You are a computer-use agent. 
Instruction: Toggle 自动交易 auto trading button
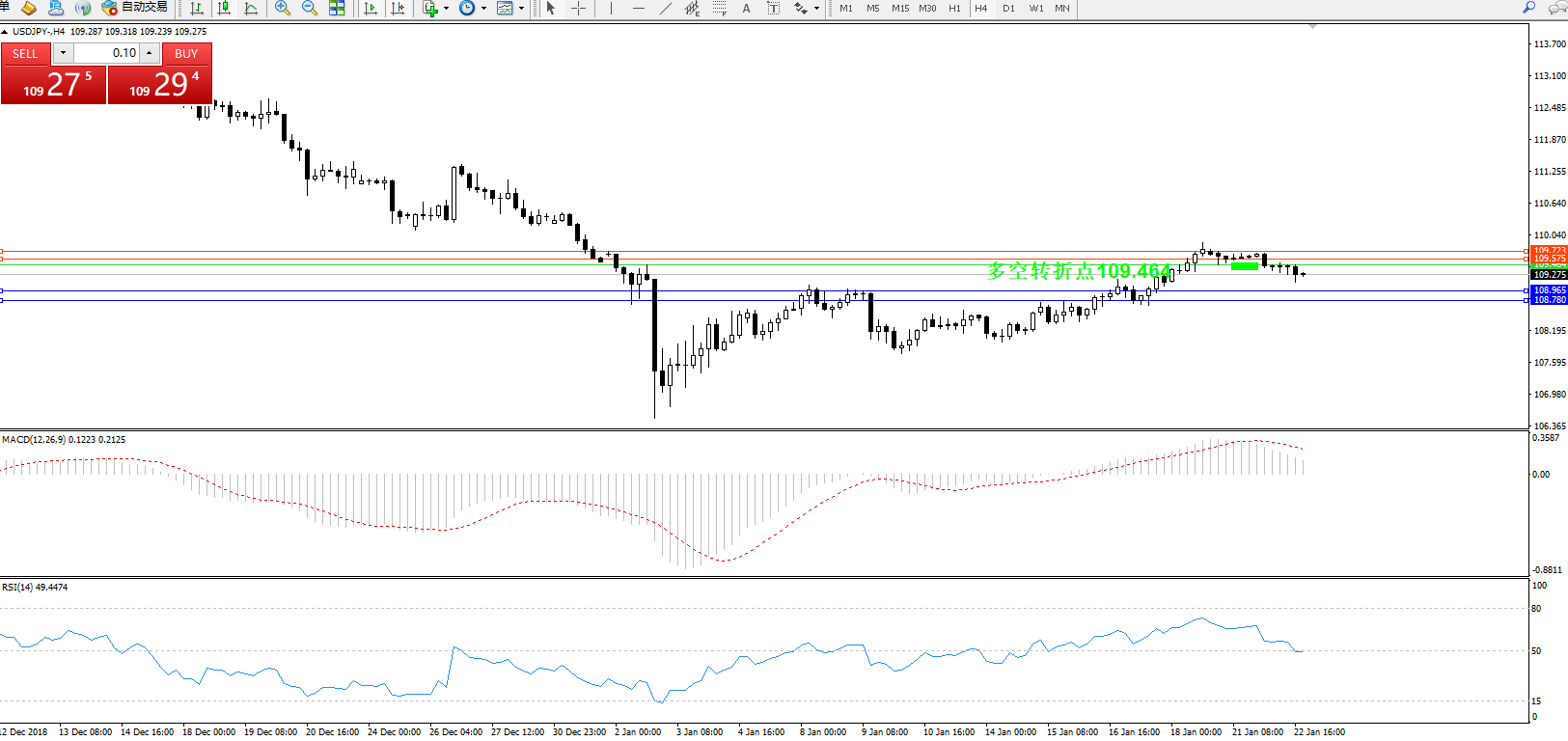135,8
